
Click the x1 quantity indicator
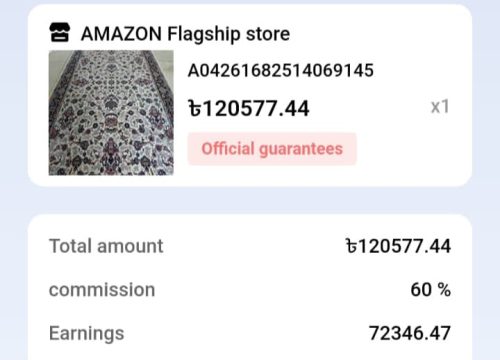tap(440, 107)
